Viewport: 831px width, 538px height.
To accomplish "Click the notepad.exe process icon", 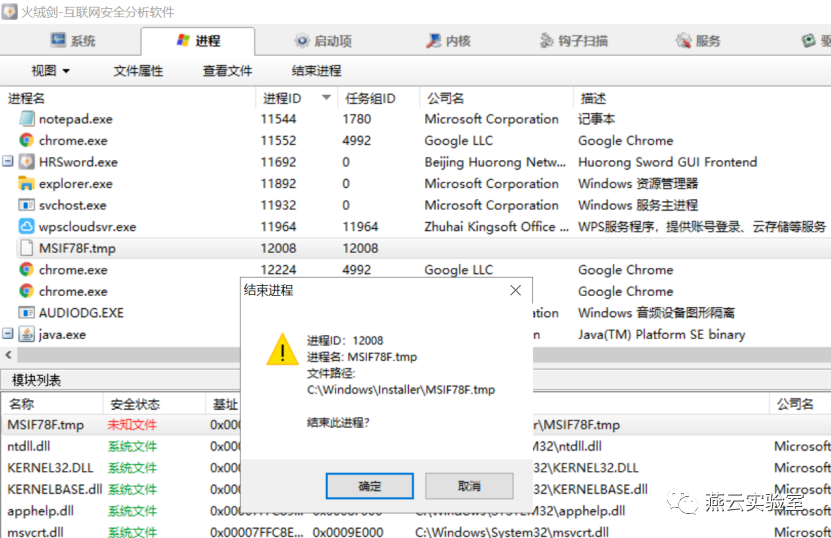I will coord(26,119).
